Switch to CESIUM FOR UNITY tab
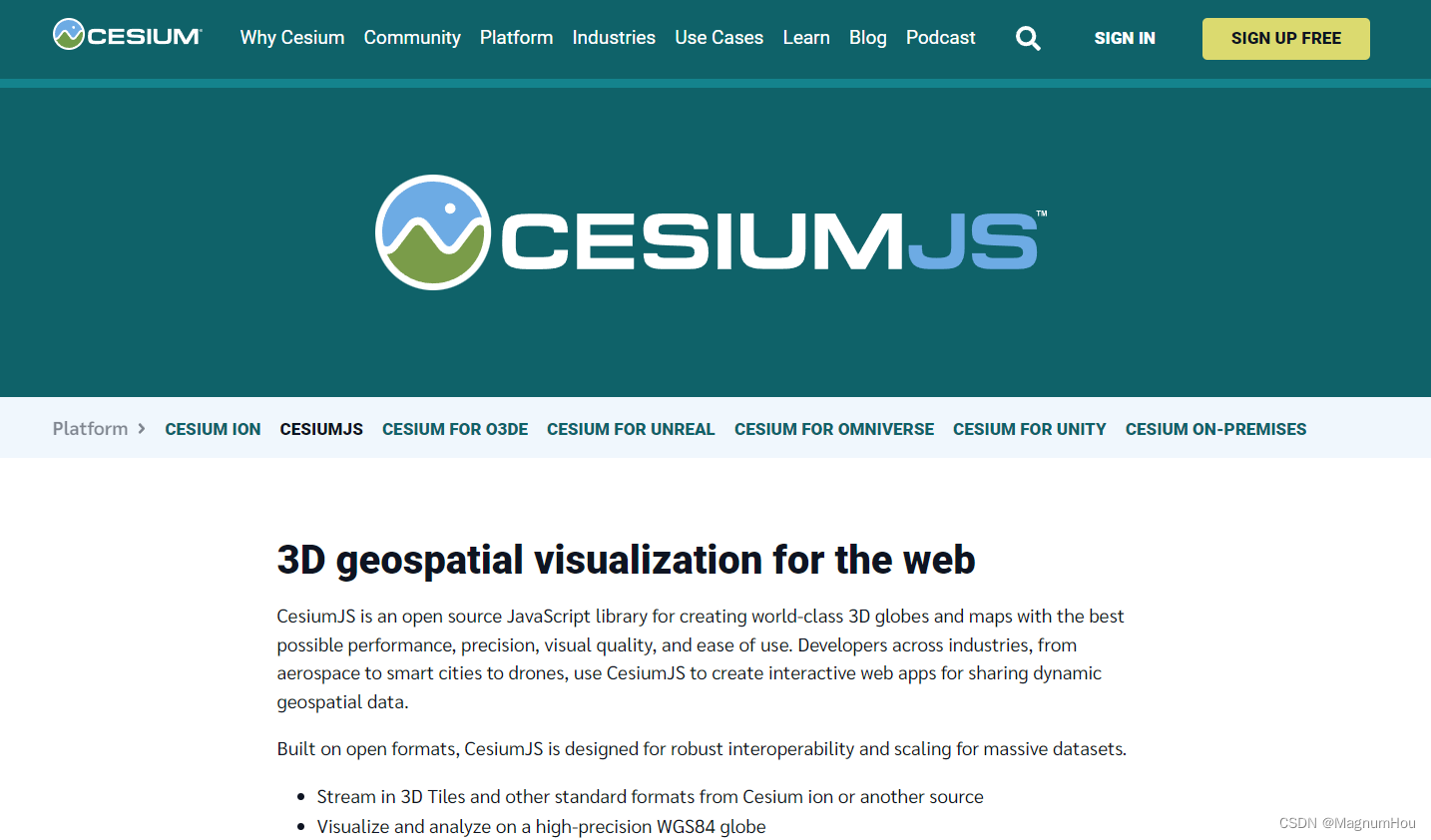1431x840 pixels. coord(1030,429)
